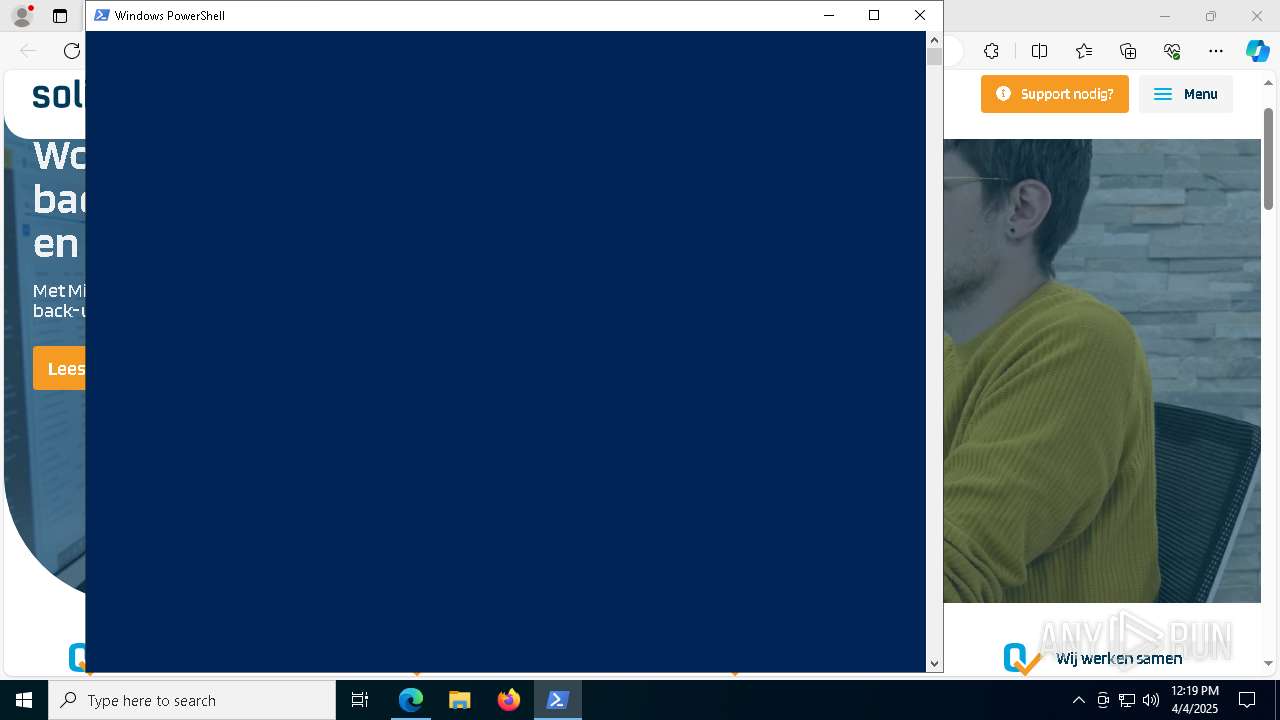The image size is (1280, 720).
Task: Open the notification center icon
Action: 1247,700
